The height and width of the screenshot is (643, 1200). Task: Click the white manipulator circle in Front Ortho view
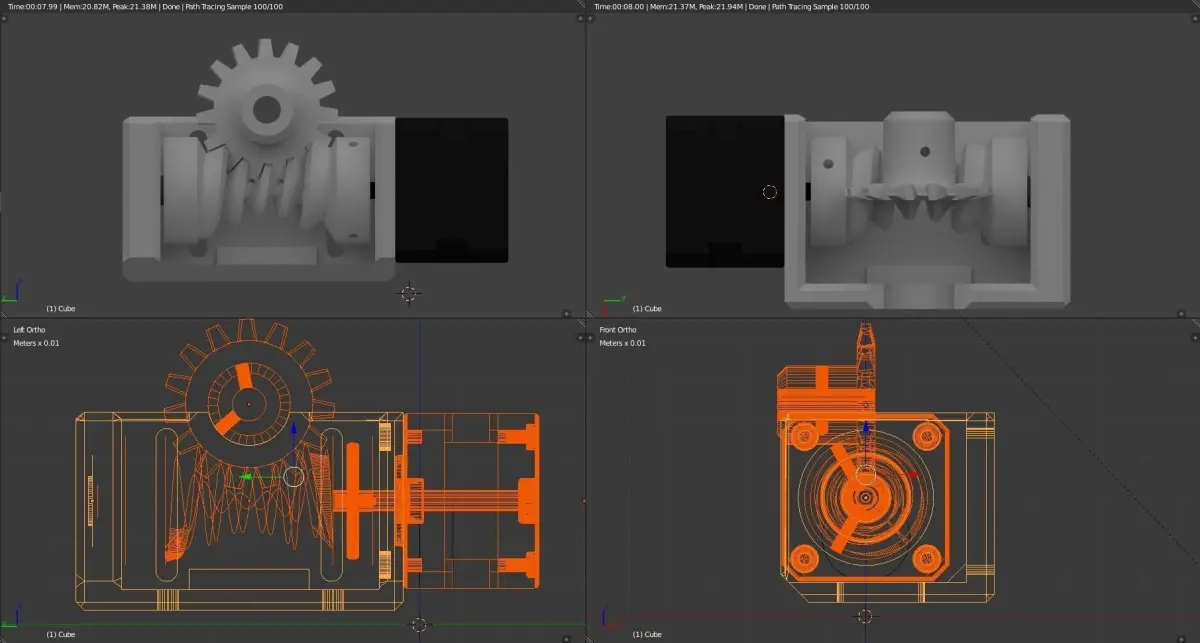click(x=865, y=476)
